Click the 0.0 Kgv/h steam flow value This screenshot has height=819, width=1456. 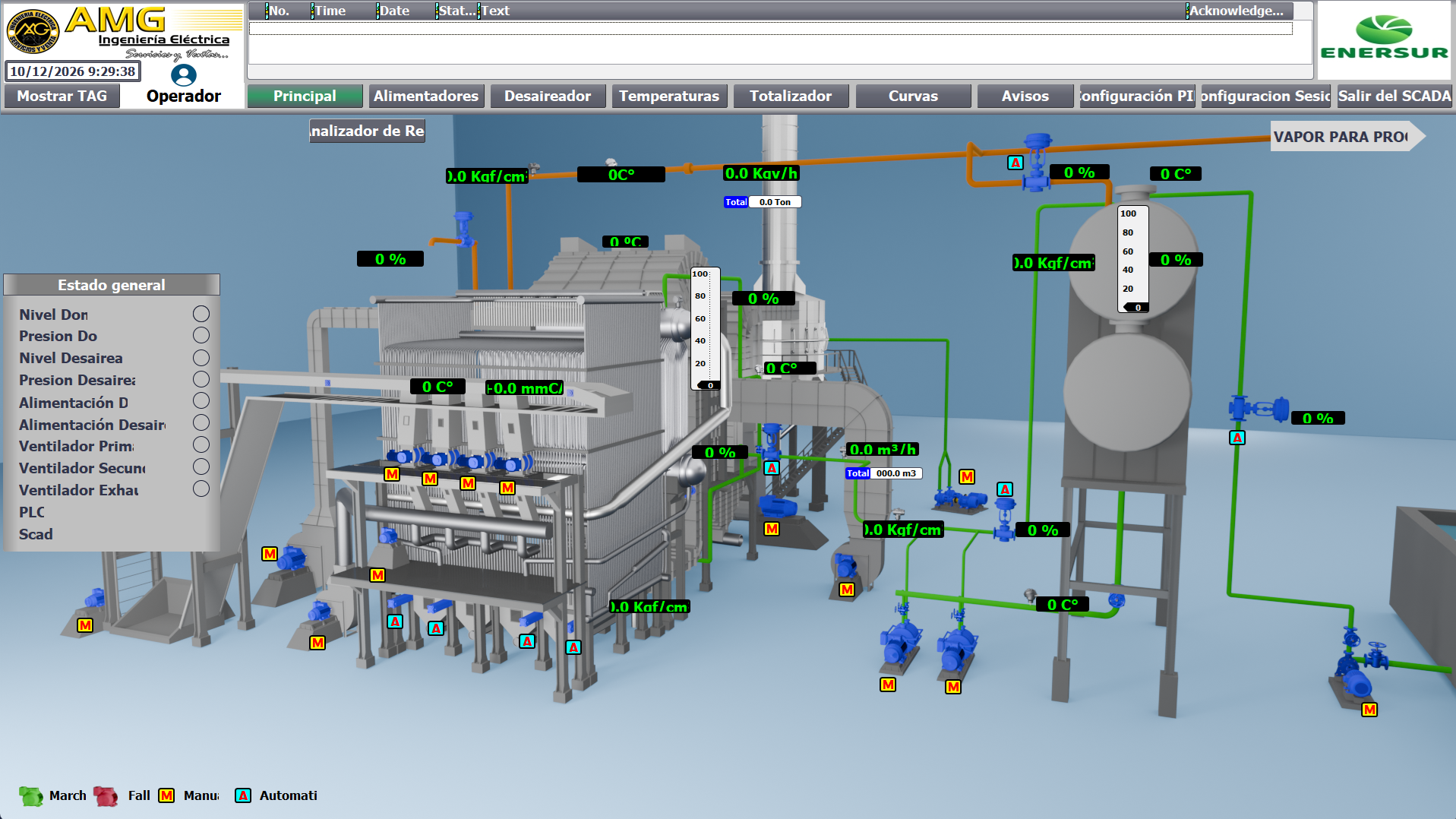[x=761, y=173]
